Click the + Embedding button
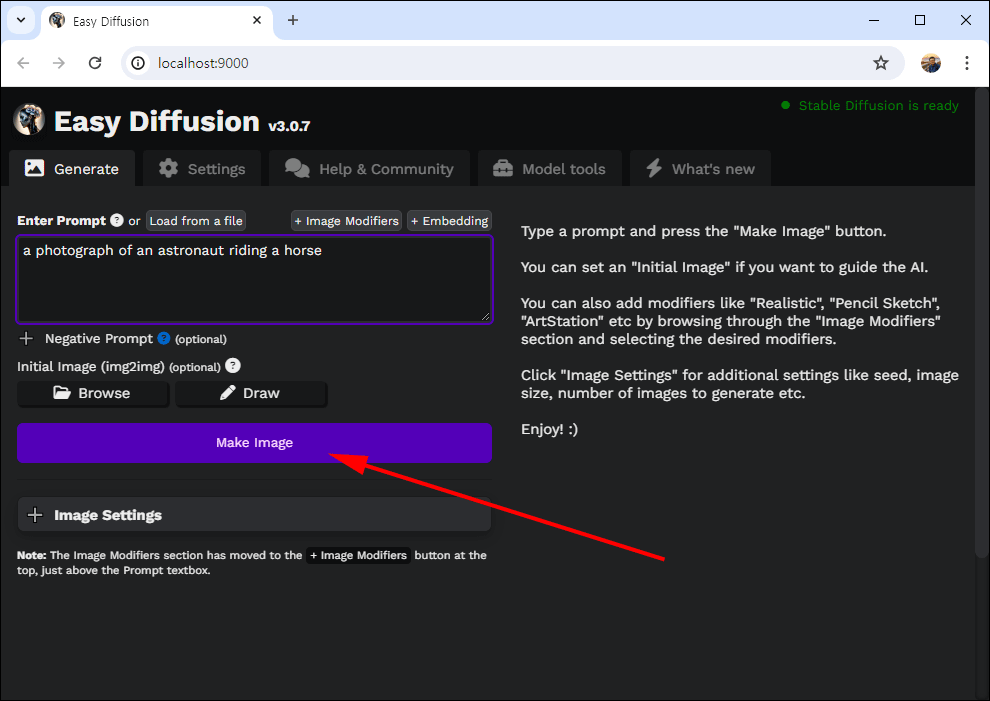The image size is (990, 701). click(x=450, y=221)
